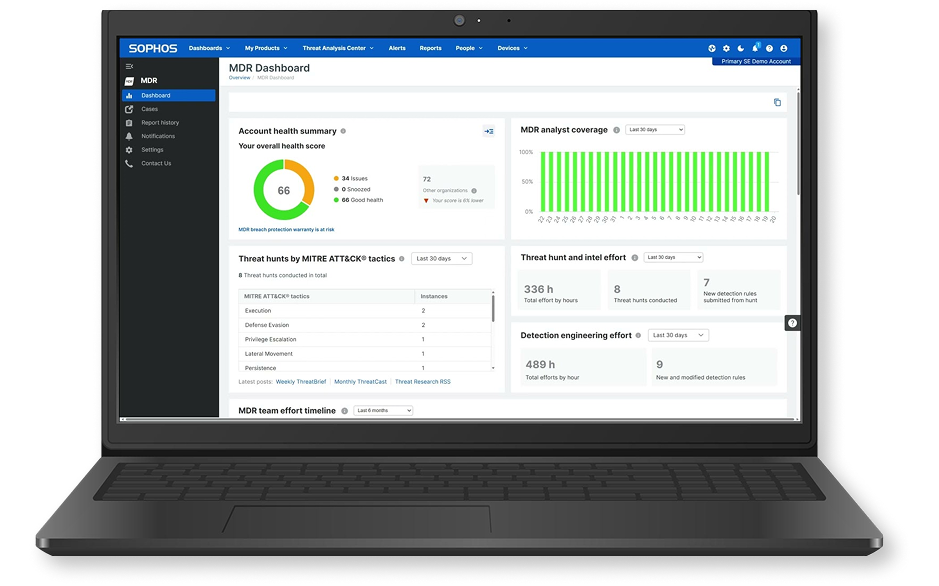Image resolution: width=939 pixels, height=586 pixels.
Task: Collapse the left sidebar menu icon
Action: [x=129, y=66]
